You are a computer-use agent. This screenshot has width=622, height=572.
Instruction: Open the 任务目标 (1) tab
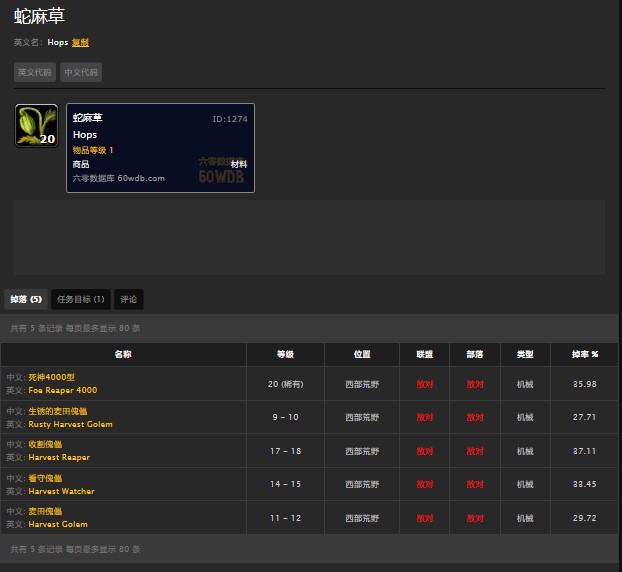pyautogui.click(x=81, y=299)
